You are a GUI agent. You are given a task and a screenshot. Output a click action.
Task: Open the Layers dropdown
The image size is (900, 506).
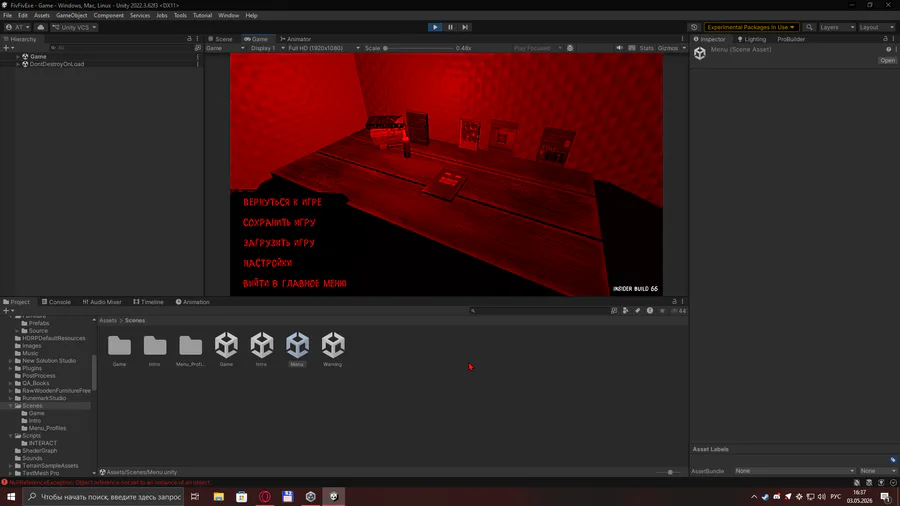click(x=837, y=27)
